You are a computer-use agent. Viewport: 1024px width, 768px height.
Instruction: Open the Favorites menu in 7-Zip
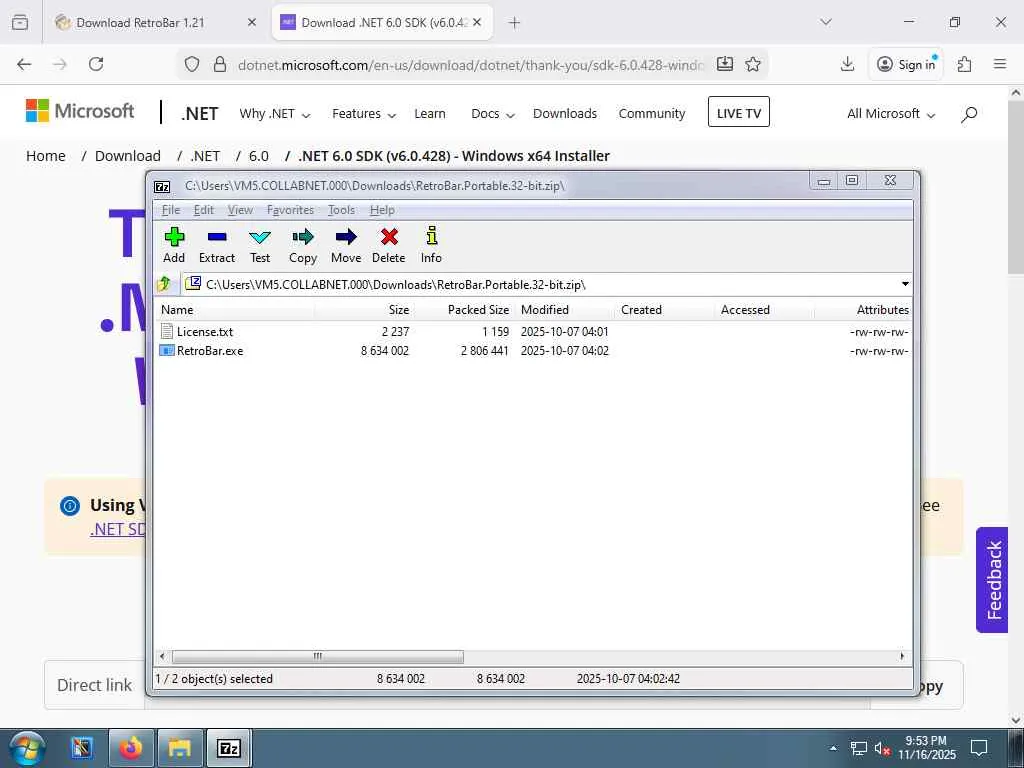pyautogui.click(x=290, y=210)
